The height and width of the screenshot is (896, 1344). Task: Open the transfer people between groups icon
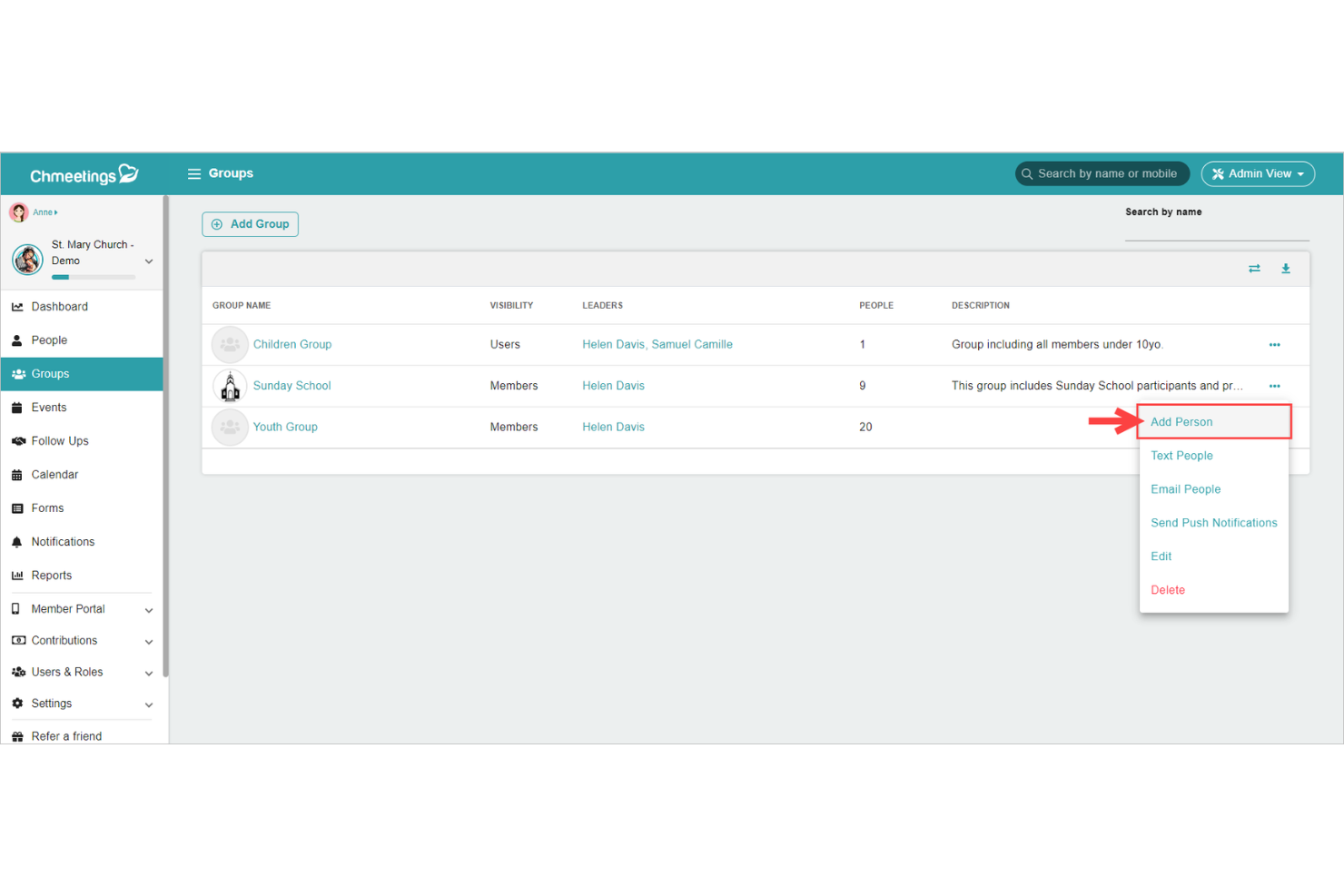pyautogui.click(x=1254, y=269)
